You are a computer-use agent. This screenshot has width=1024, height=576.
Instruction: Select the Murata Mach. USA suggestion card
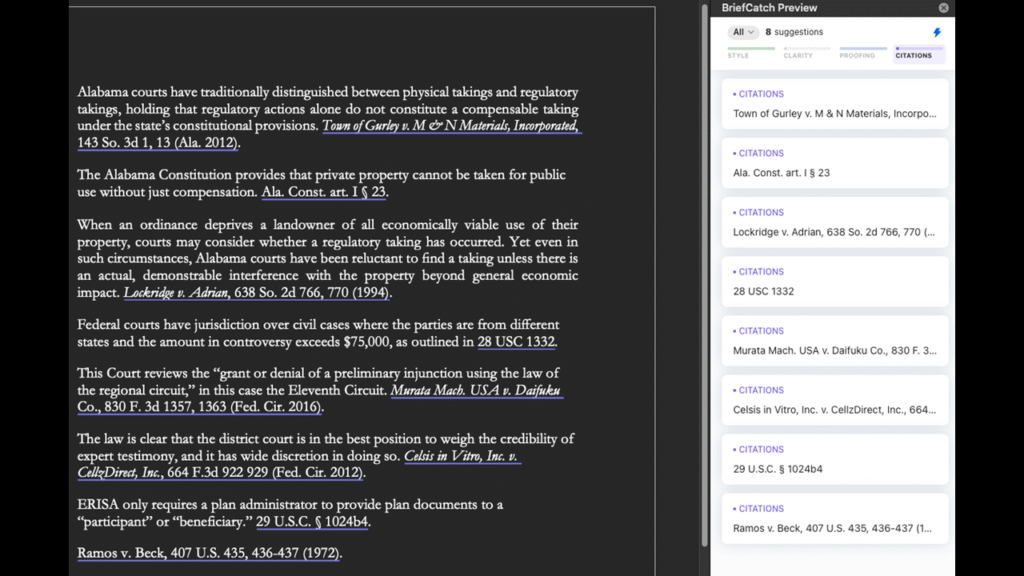[x=834, y=341]
